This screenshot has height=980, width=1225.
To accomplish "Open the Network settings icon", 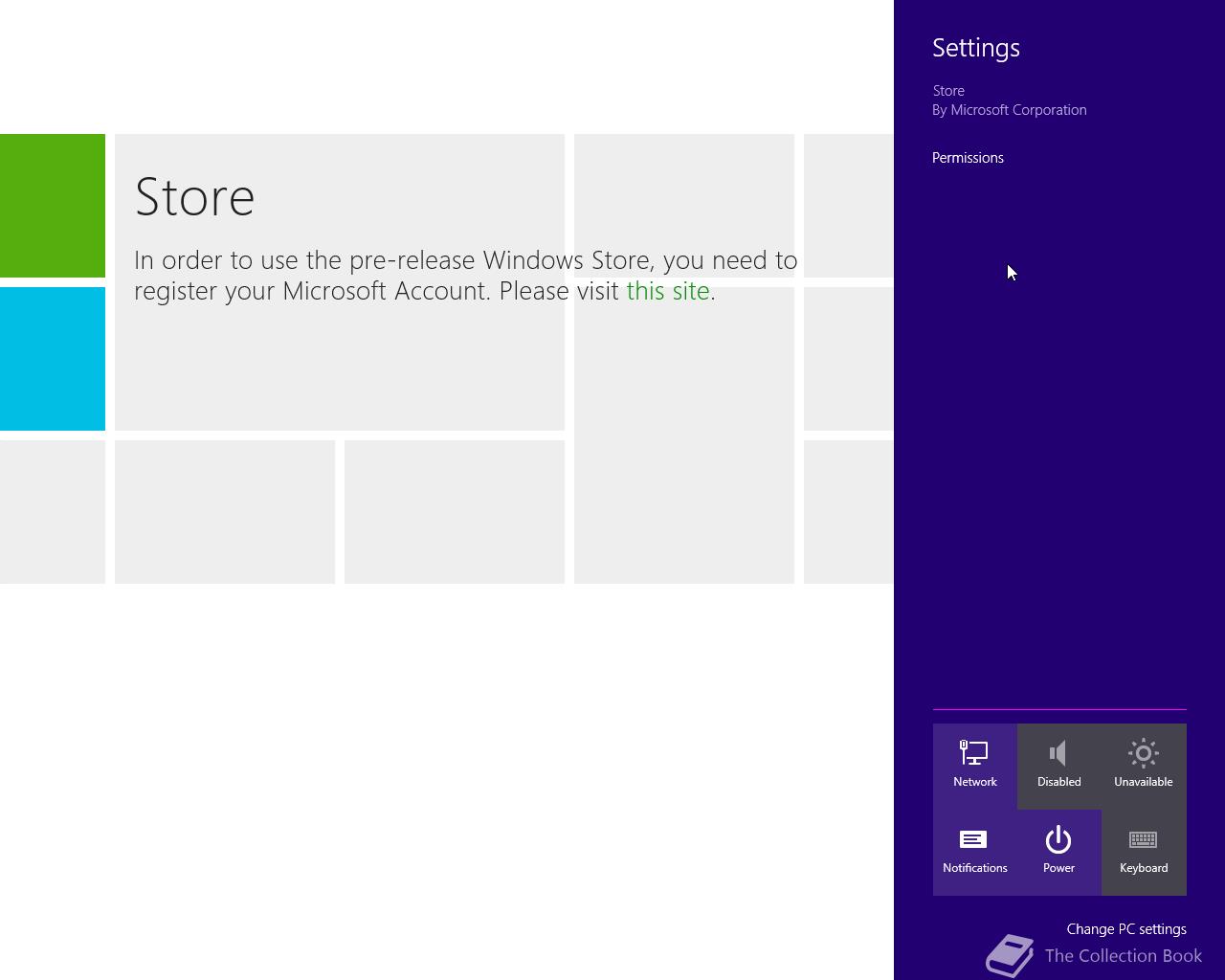I will (975, 766).
